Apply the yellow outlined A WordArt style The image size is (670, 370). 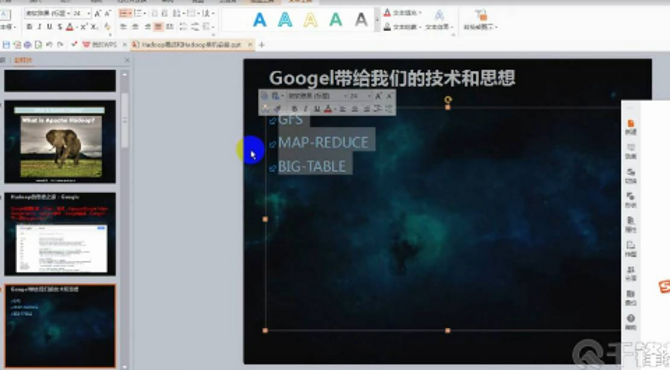[x=310, y=20]
